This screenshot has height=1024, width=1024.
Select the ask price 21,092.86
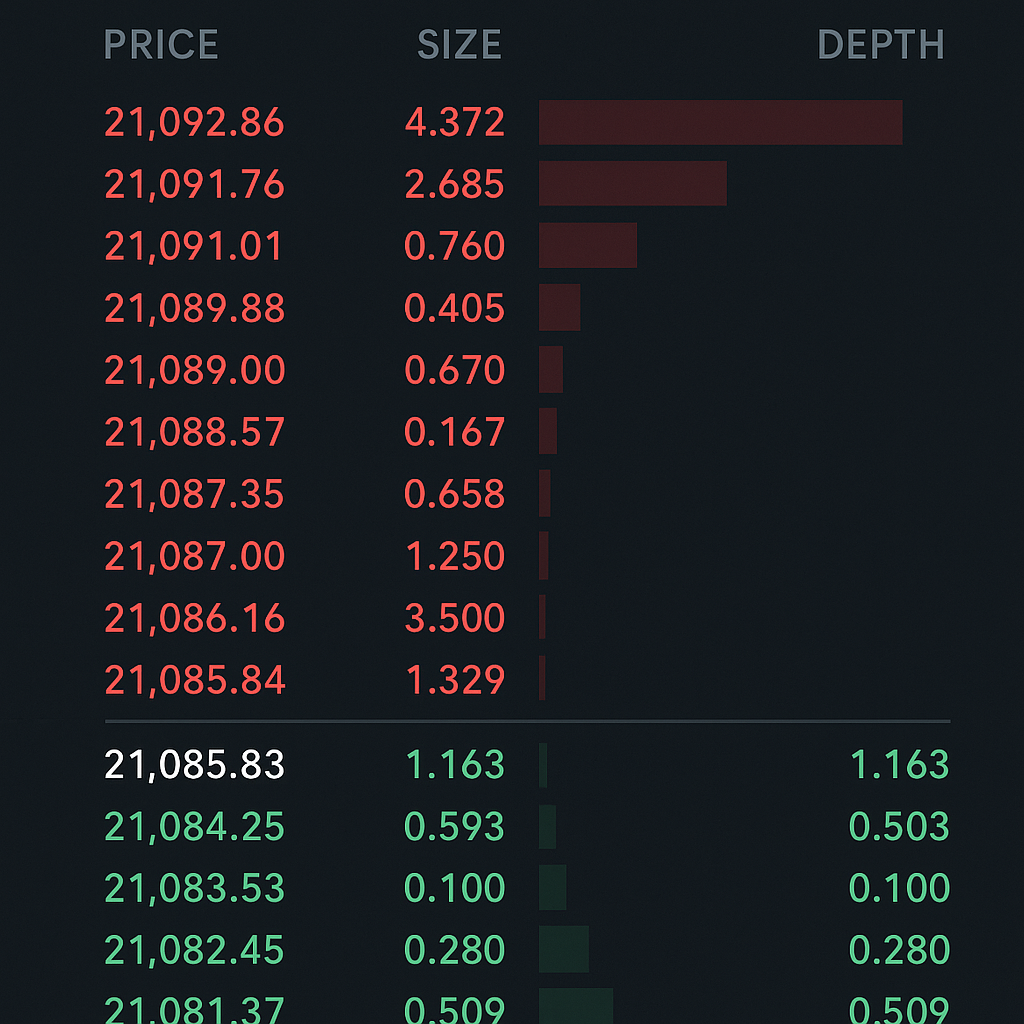point(194,122)
